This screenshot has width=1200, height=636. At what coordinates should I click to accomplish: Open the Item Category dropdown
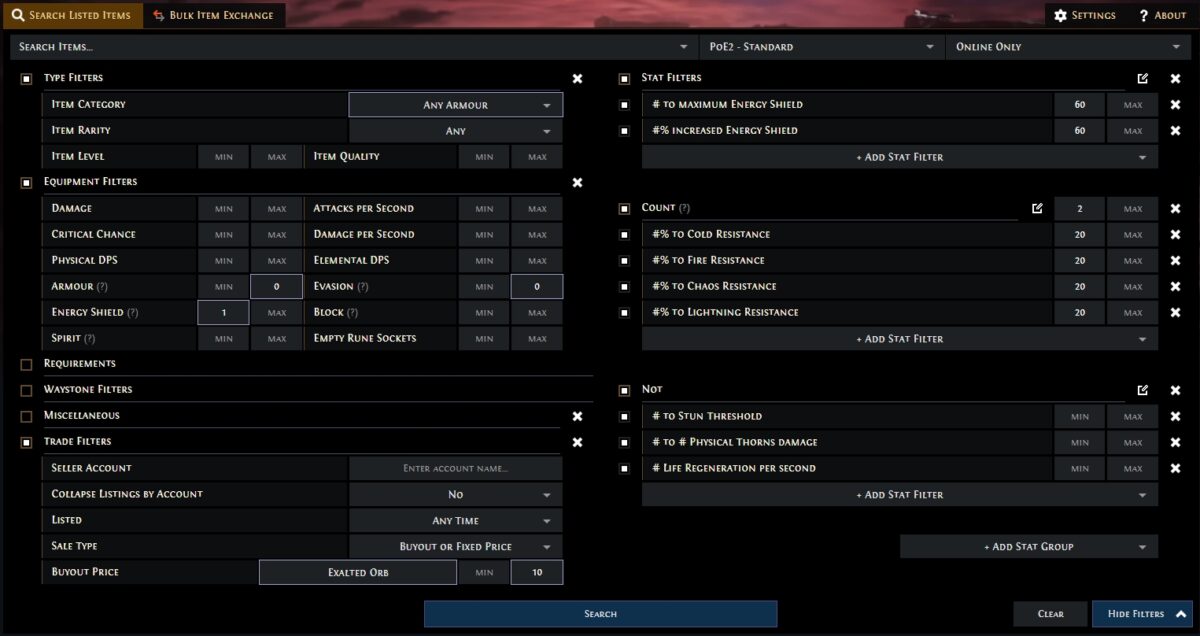coord(455,105)
